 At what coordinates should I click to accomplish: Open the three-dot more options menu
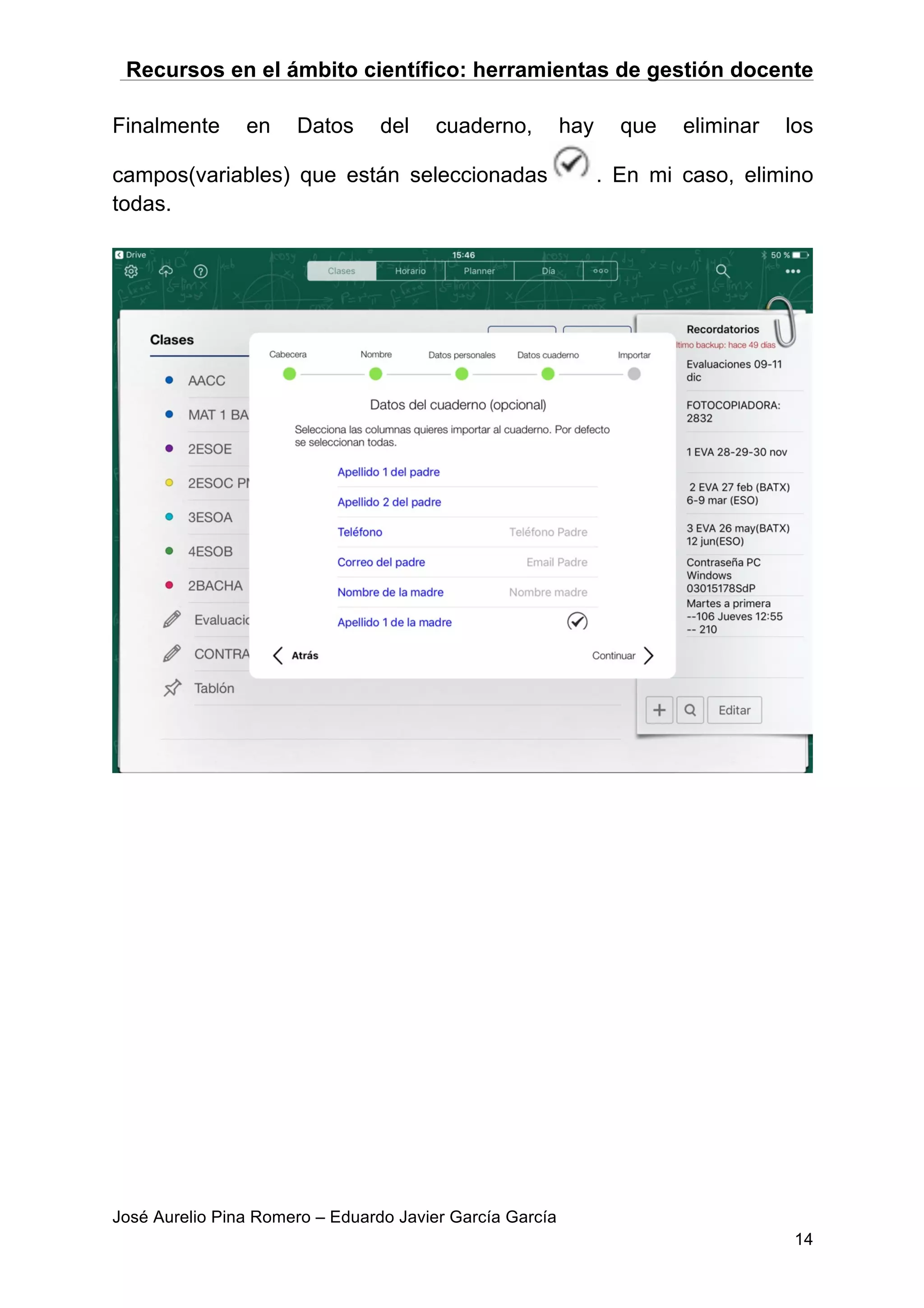pos(793,271)
